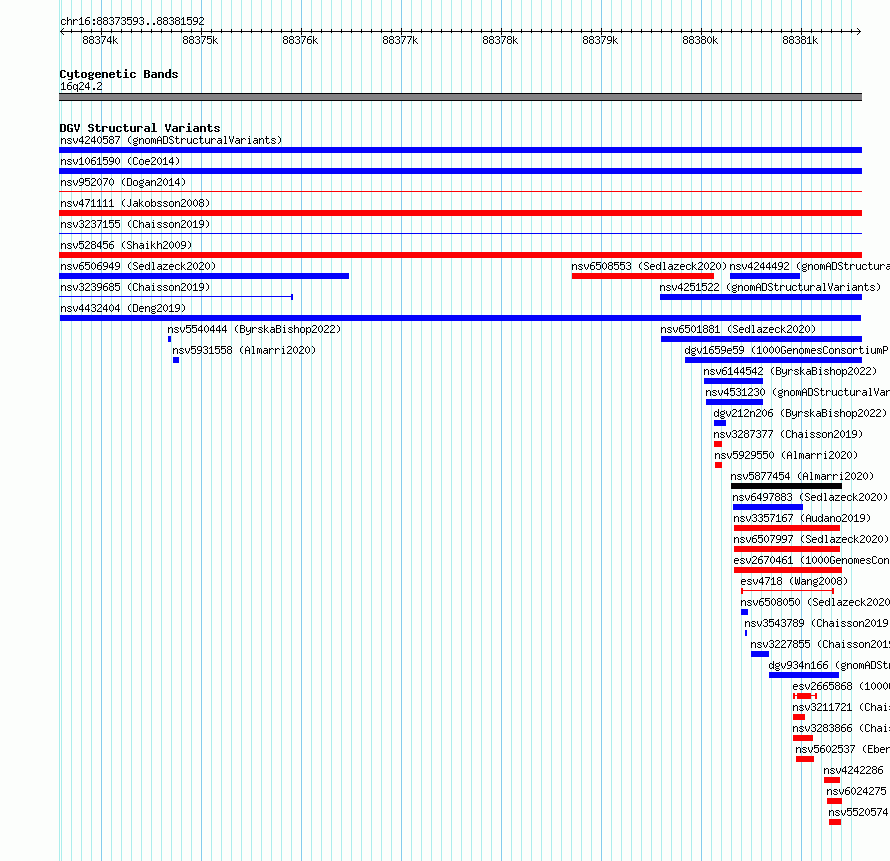
Task: Click nsv528456 (Shaikh2009) variant label
Action: [x=126, y=245]
